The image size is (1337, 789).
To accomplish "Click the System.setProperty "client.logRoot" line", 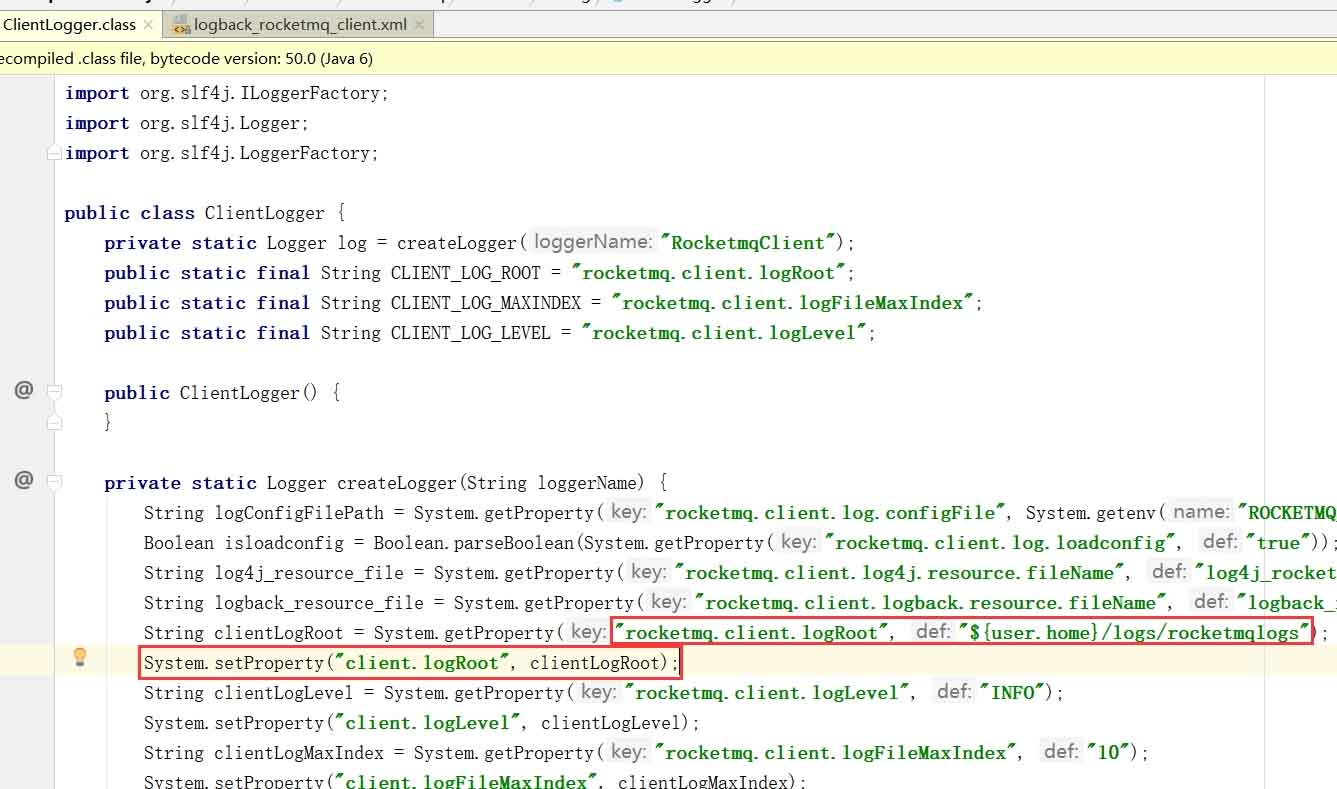I will (x=410, y=663).
